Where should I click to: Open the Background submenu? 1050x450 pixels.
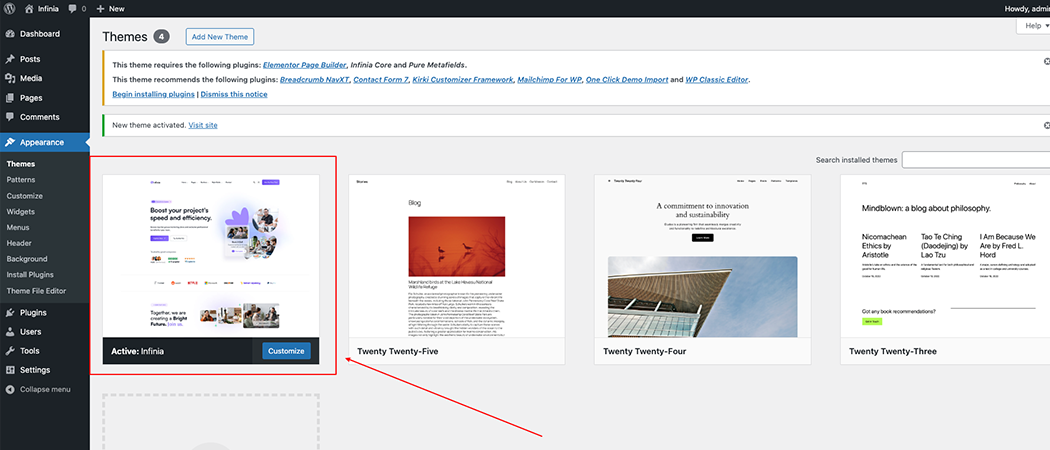[x=27, y=258]
